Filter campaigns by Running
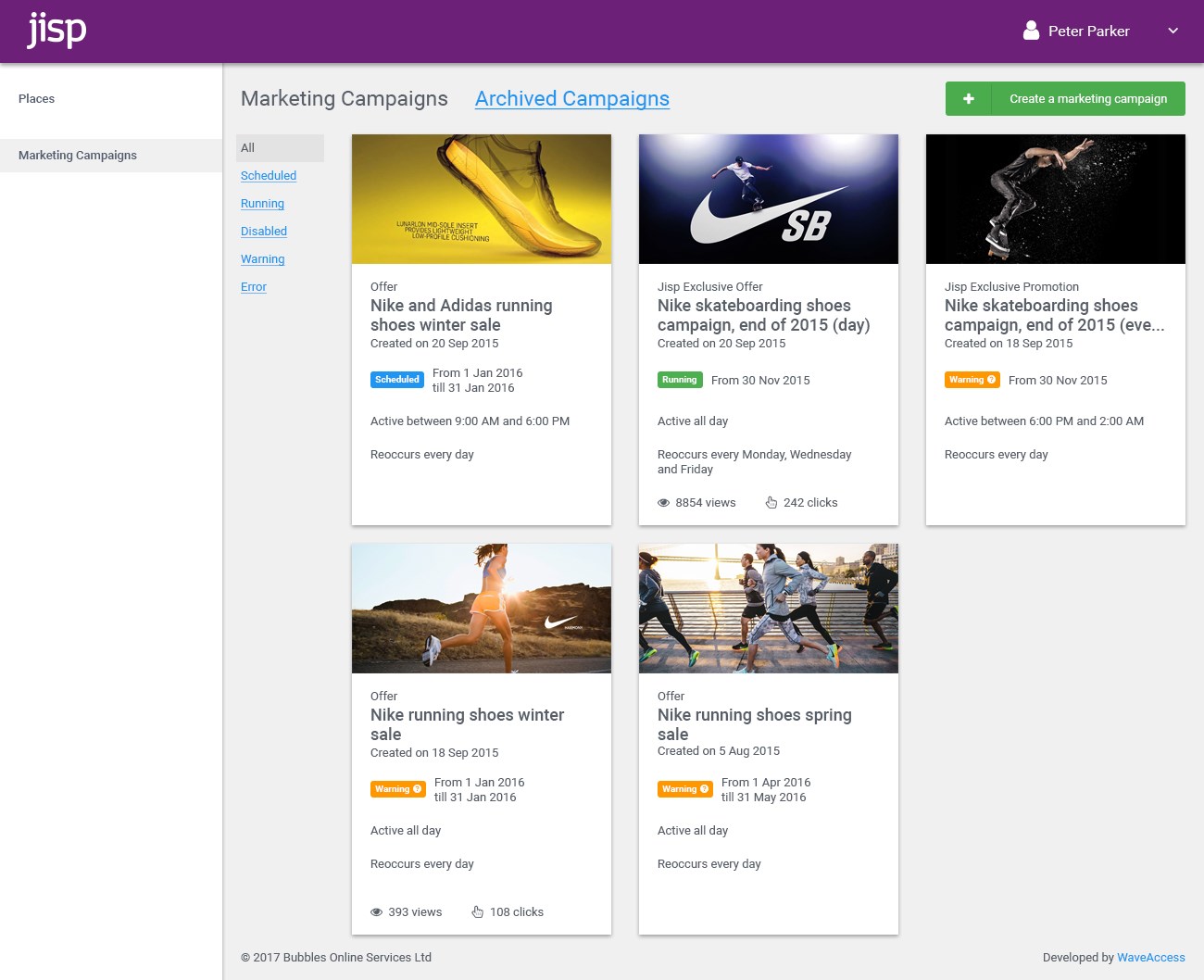The width and height of the screenshot is (1204, 980). pos(262,204)
